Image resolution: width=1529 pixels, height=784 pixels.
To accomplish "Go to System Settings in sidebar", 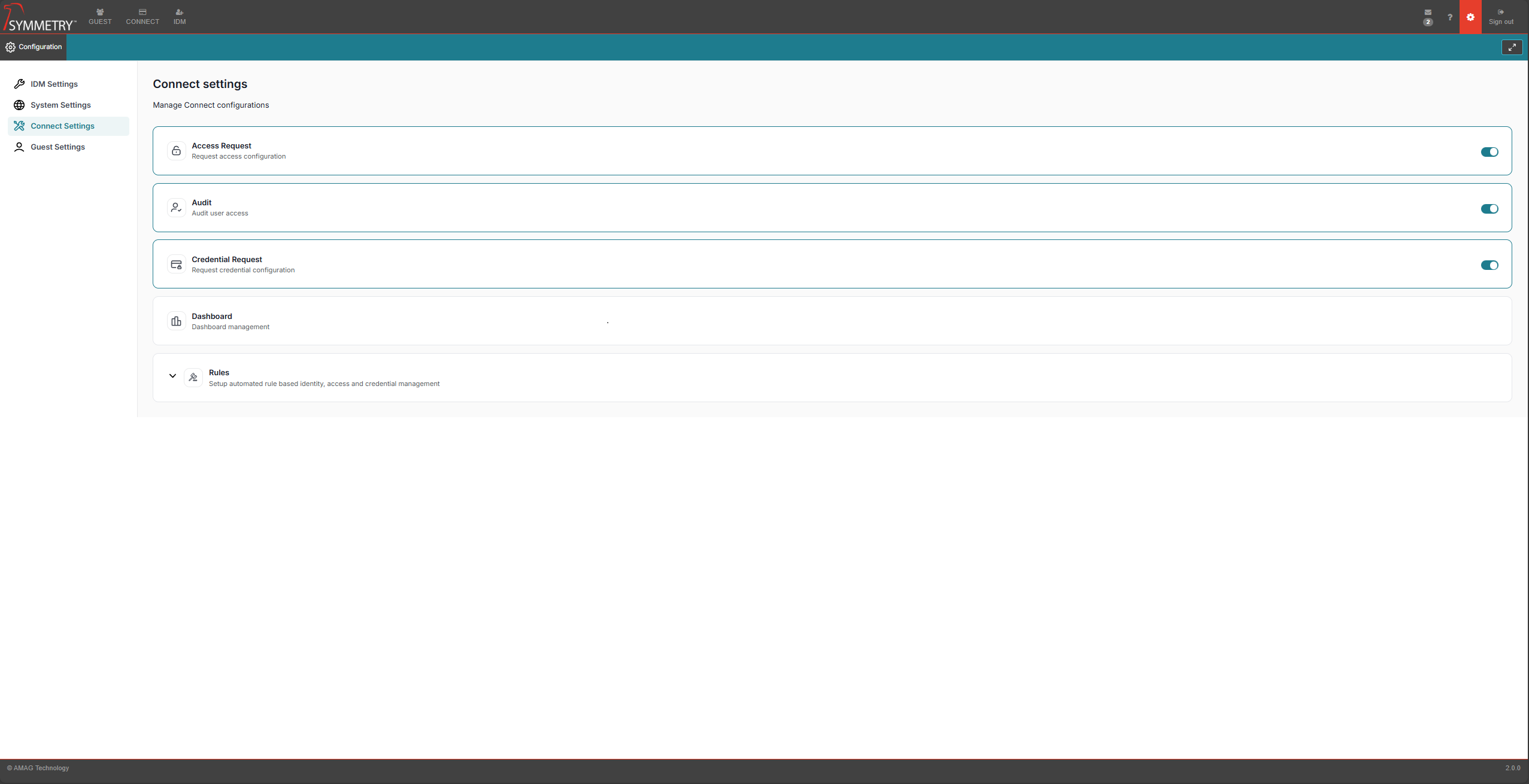I will click(60, 105).
